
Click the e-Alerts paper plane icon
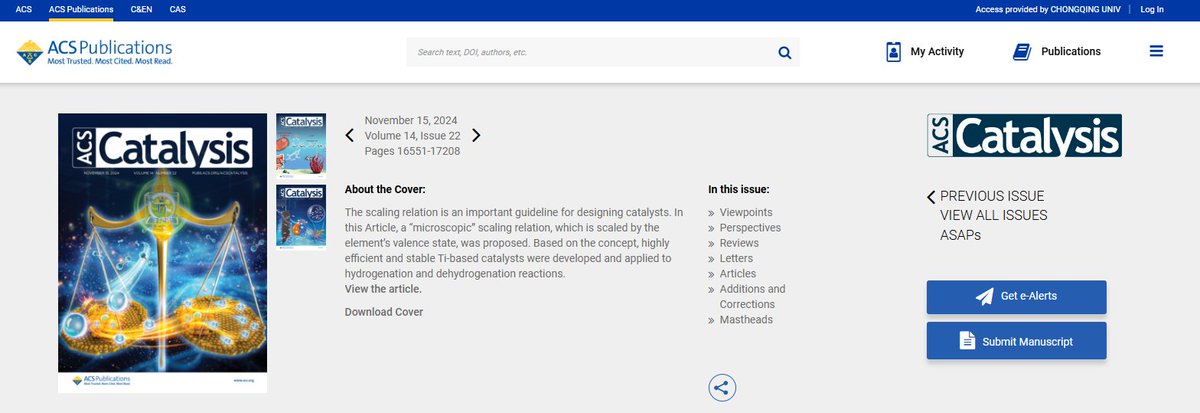(x=984, y=296)
